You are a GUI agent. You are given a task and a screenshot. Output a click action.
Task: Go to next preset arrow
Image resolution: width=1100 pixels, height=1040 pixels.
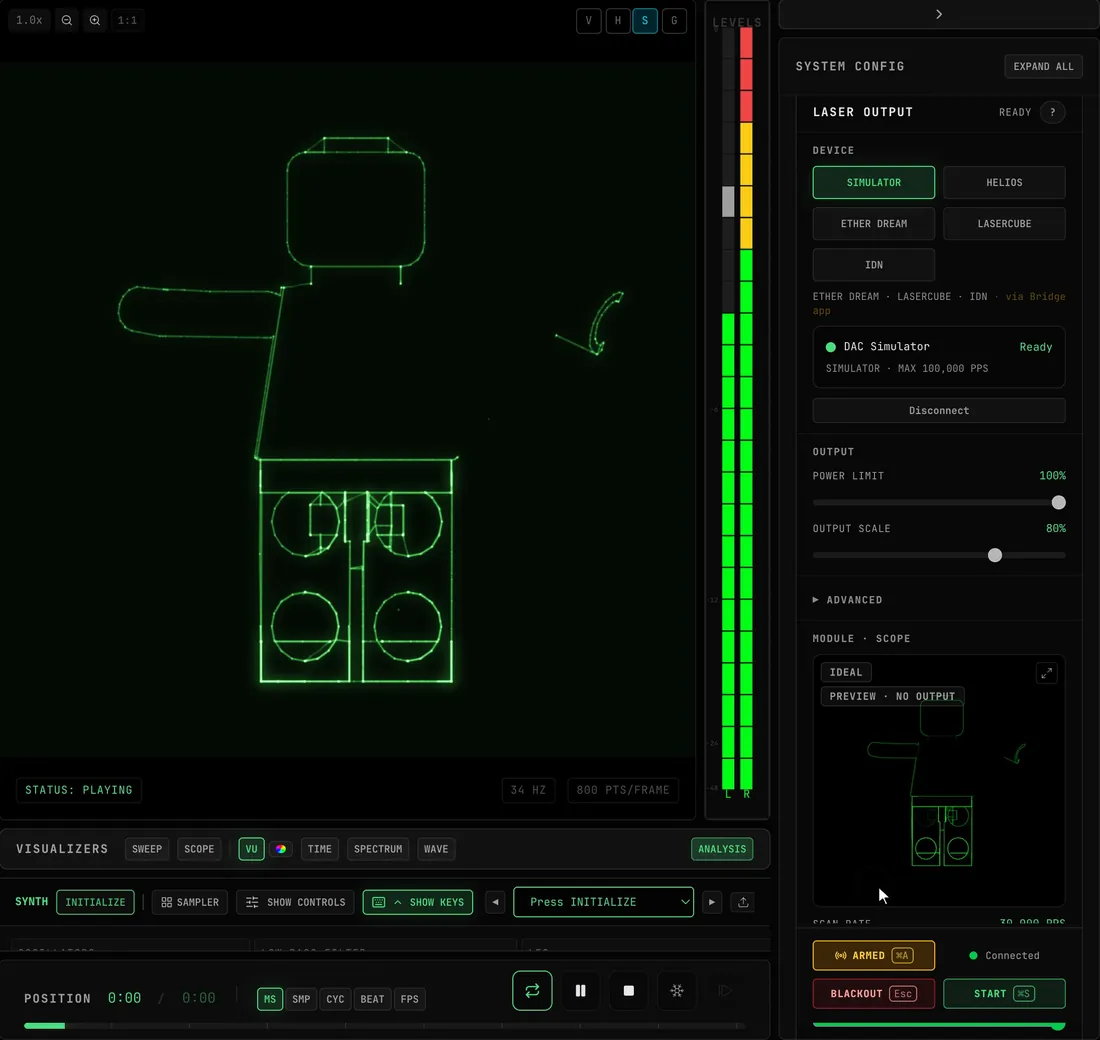pos(712,902)
